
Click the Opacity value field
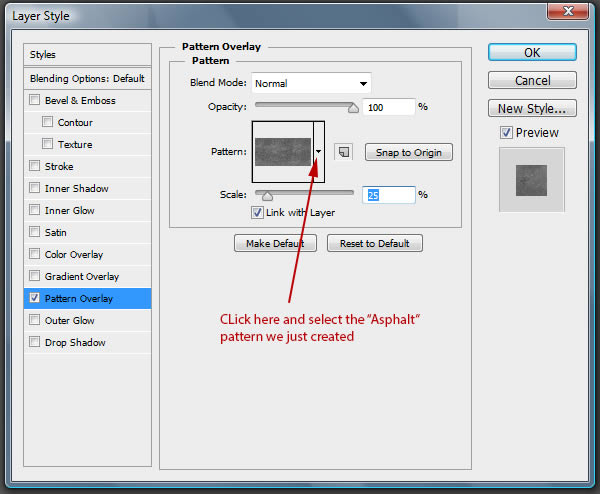[x=389, y=107]
